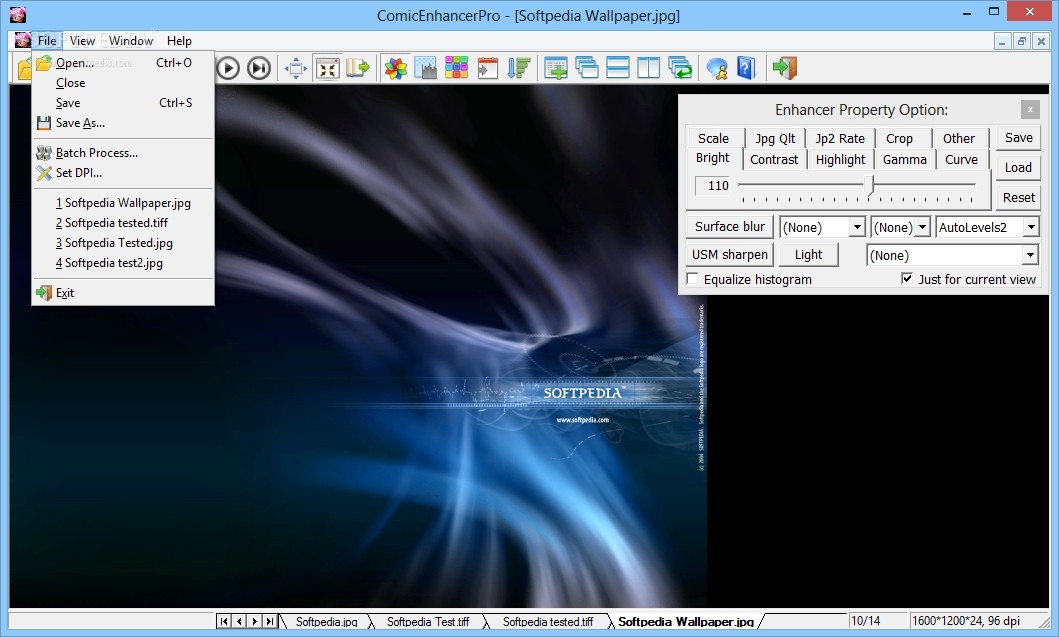
Task: Click the previous tab arrow
Action: [x=239, y=621]
